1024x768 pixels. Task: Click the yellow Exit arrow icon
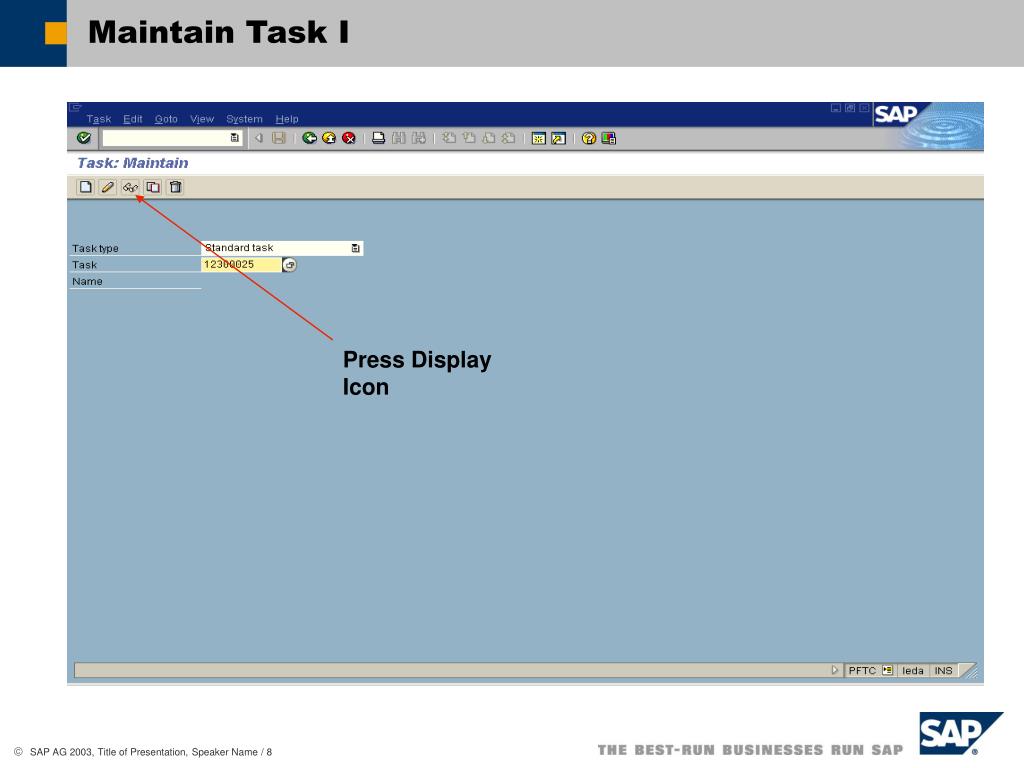click(x=329, y=138)
